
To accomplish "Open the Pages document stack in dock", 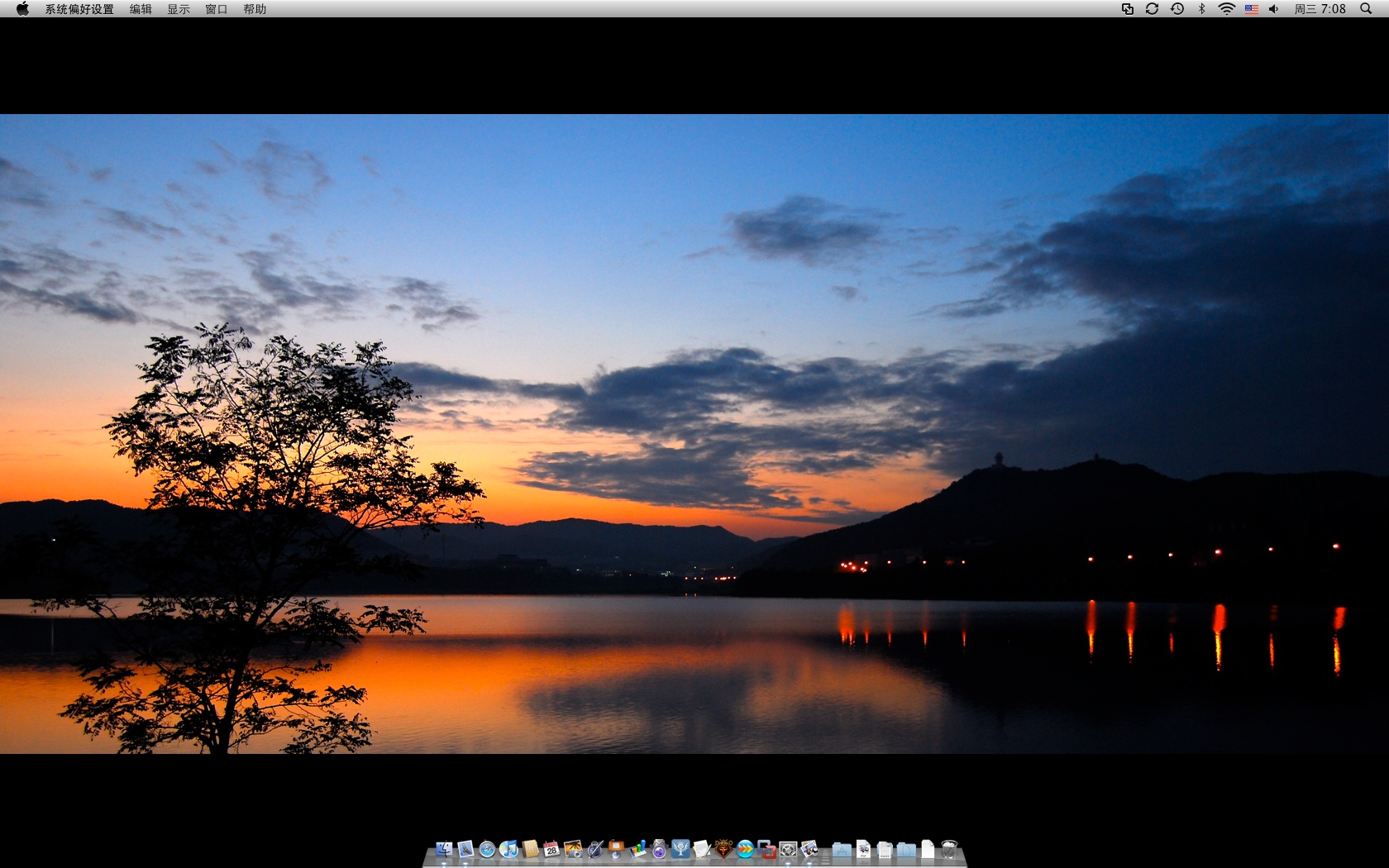I will (x=885, y=850).
